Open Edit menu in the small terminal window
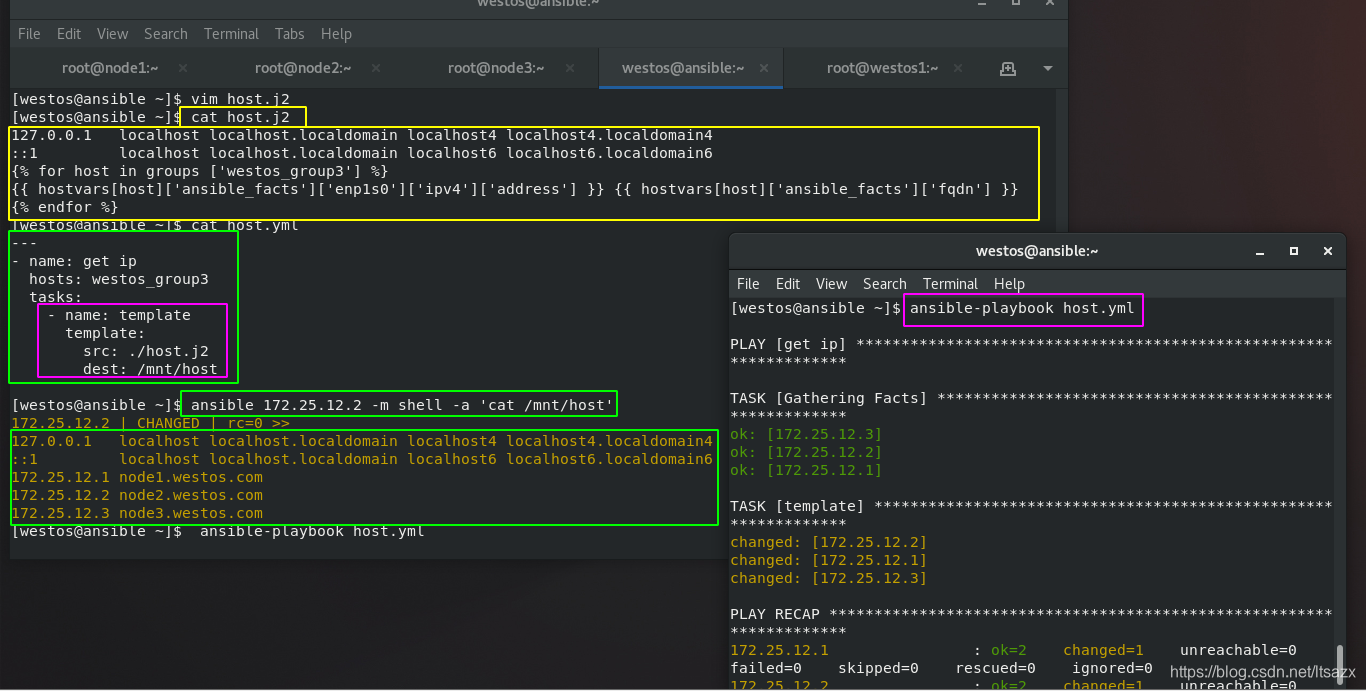This screenshot has width=1366, height=691. pos(788,284)
